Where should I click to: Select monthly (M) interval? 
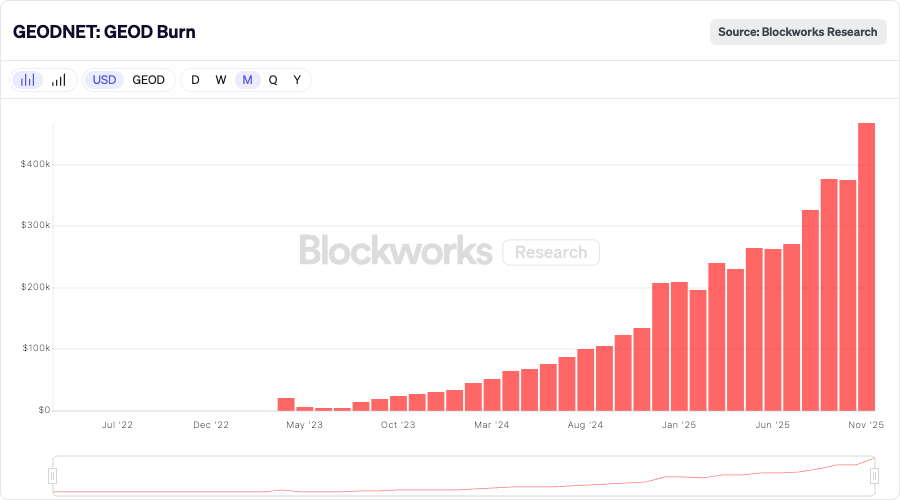(247, 80)
